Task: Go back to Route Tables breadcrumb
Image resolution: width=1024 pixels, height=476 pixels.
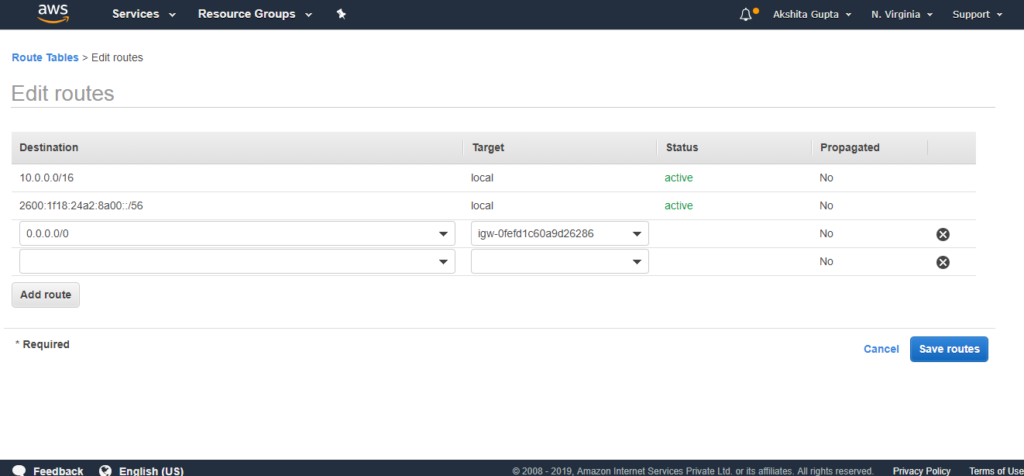Action: 45,57
